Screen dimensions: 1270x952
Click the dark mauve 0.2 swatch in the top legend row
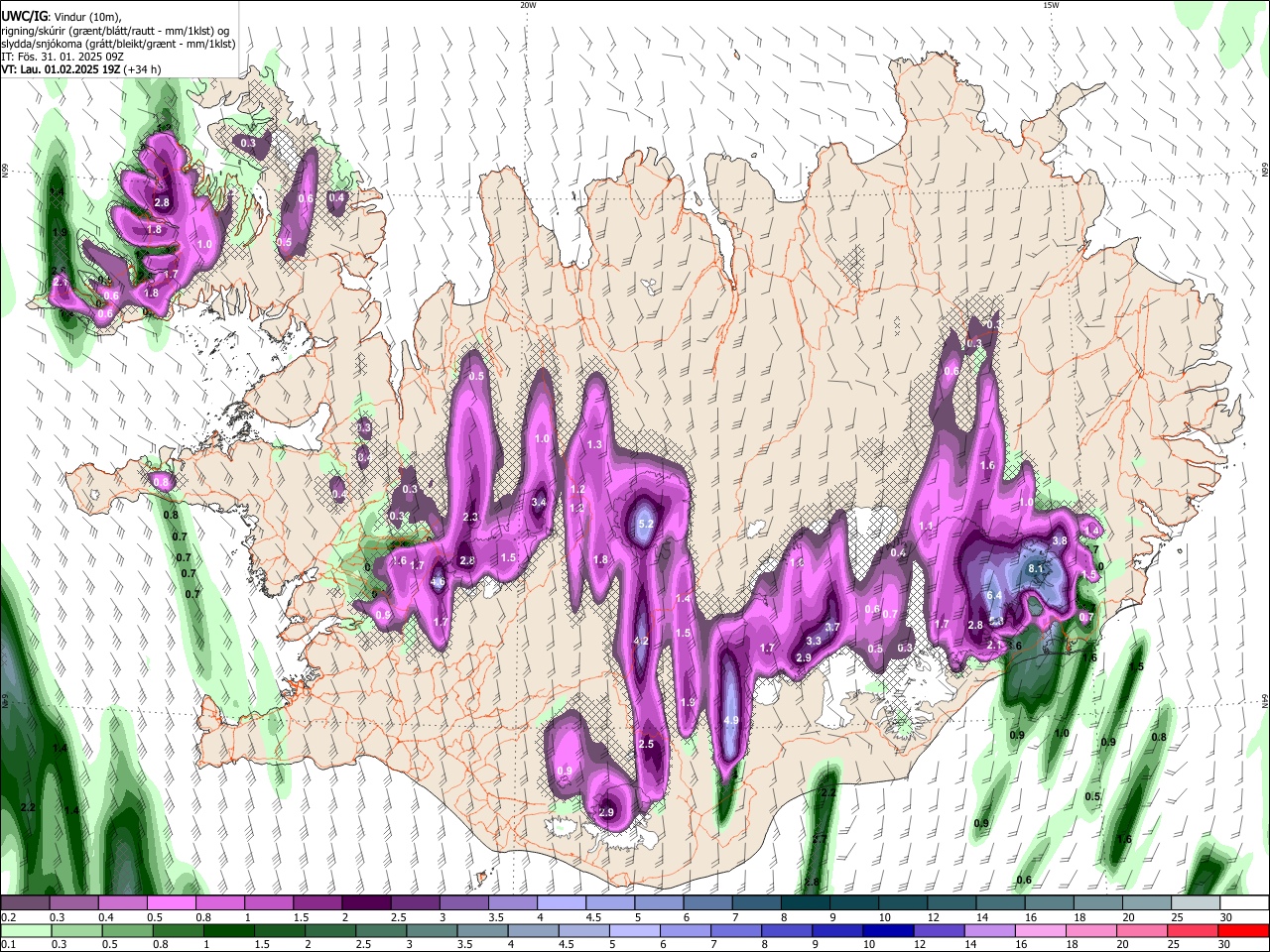point(25,903)
